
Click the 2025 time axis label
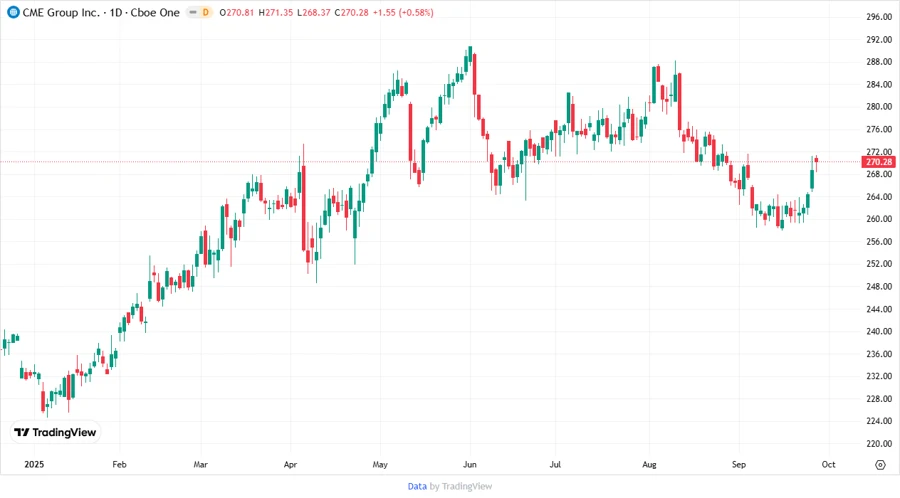(x=34, y=464)
